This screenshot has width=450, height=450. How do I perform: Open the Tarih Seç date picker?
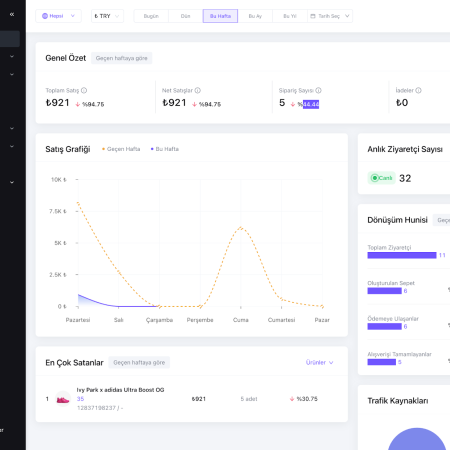330,16
